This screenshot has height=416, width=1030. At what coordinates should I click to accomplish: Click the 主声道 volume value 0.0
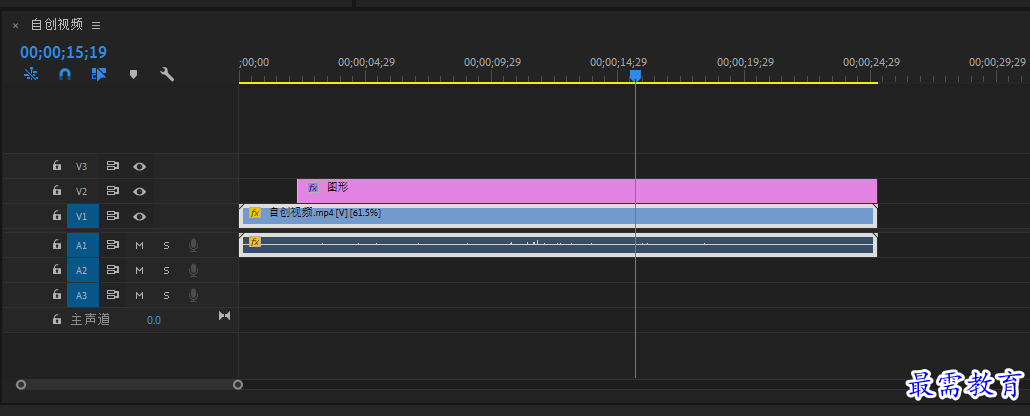coord(154,320)
